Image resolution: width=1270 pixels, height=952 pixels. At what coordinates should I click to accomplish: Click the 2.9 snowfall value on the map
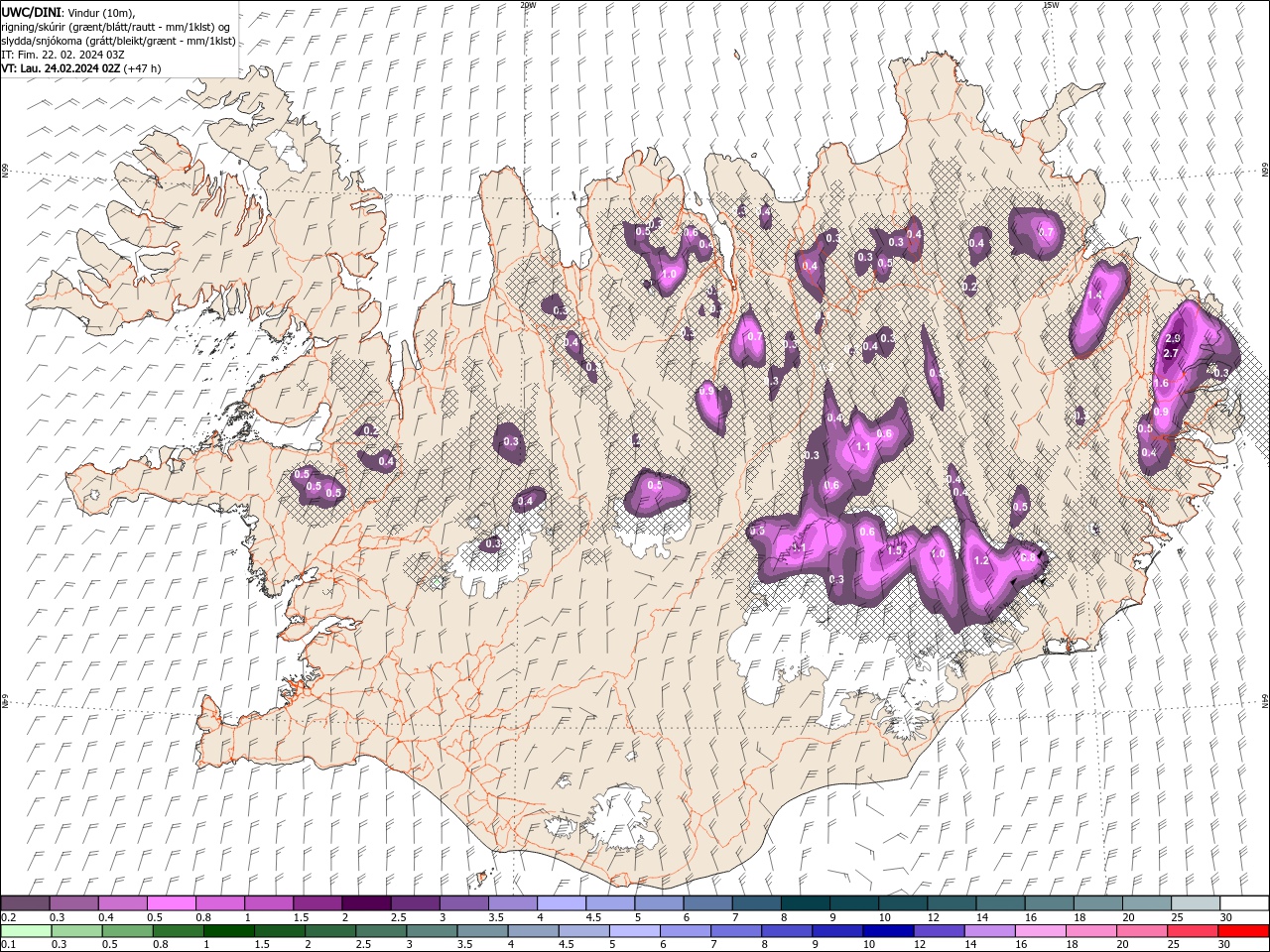(x=1173, y=339)
